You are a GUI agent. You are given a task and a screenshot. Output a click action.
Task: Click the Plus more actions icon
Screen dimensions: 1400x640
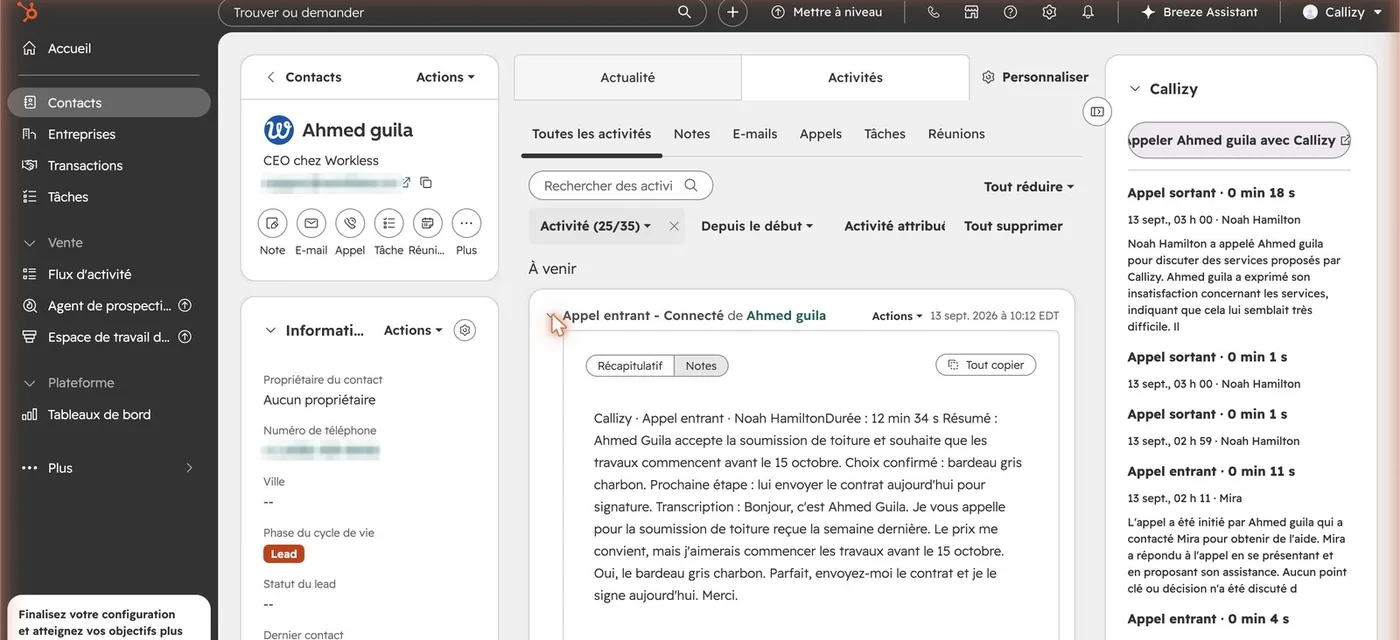[x=466, y=223]
